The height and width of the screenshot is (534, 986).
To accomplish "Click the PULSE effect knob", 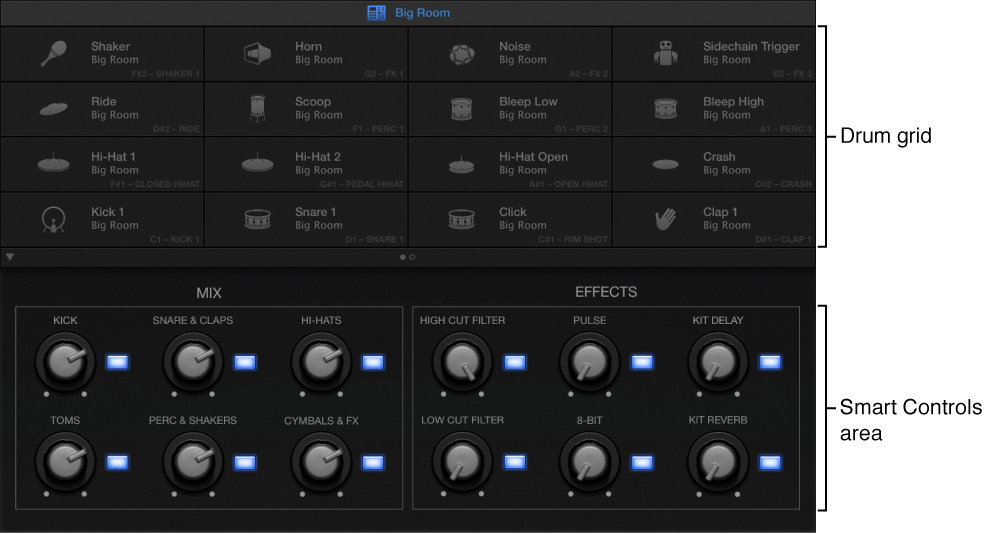I will (x=589, y=363).
